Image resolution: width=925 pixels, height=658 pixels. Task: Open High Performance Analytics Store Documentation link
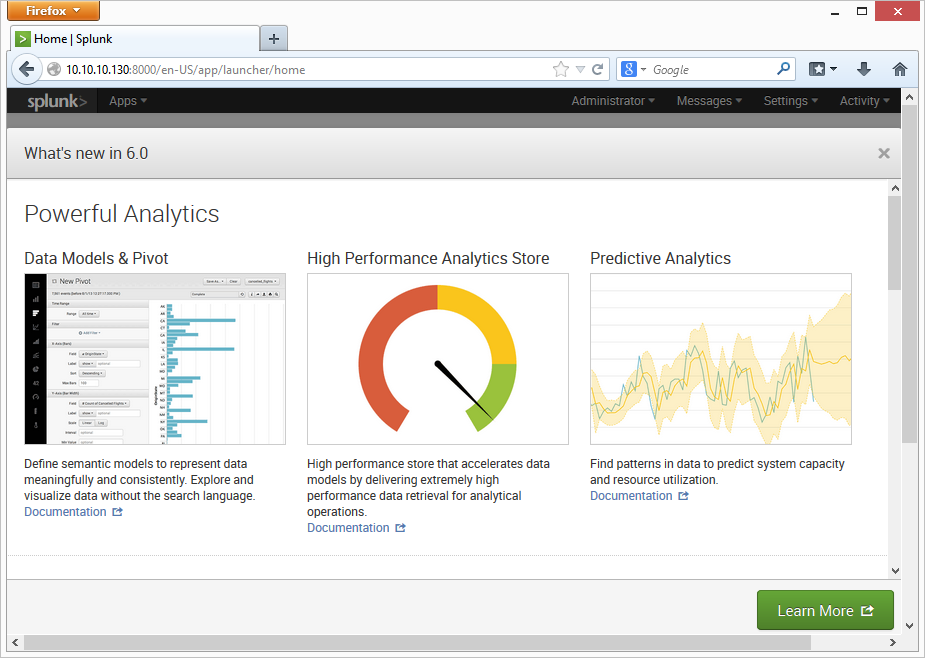pyautogui.click(x=356, y=528)
